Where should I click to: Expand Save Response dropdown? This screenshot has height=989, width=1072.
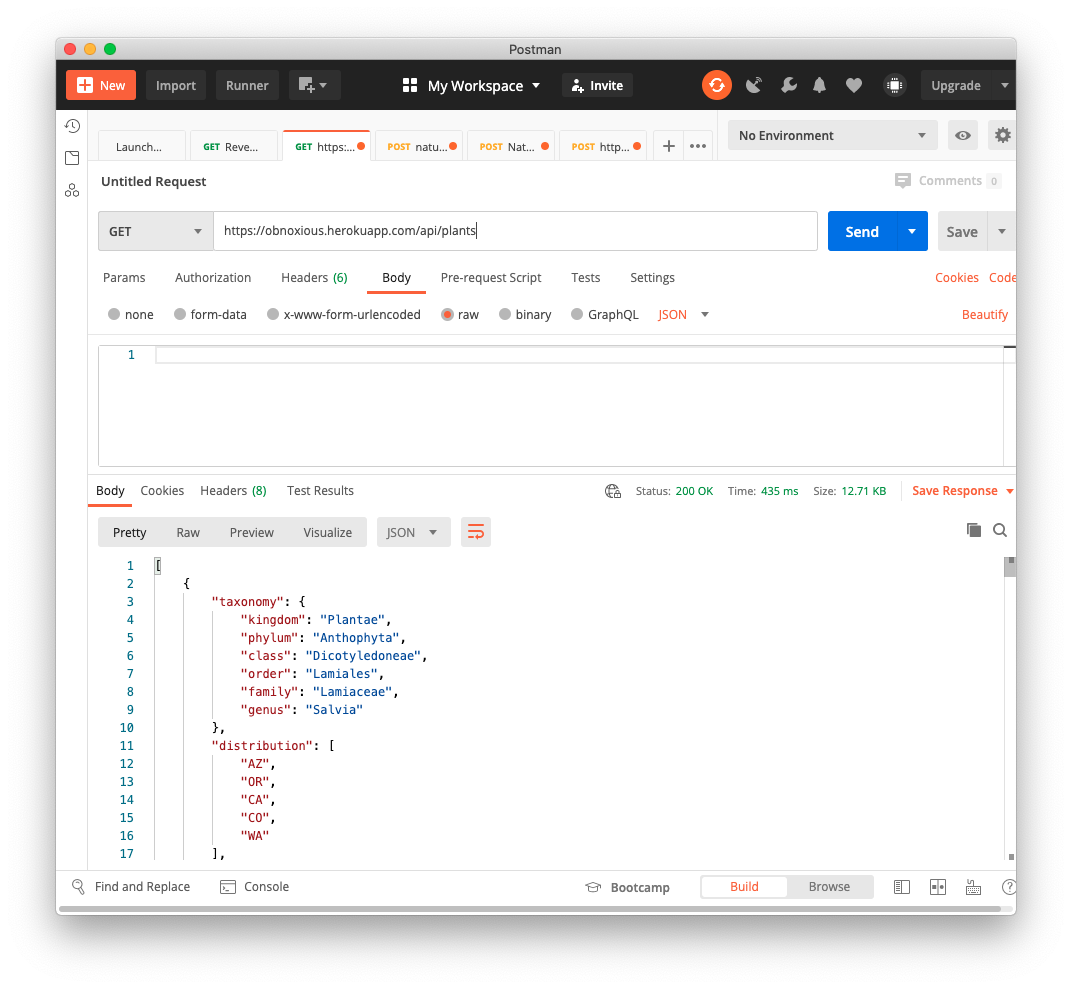[1010, 491]
